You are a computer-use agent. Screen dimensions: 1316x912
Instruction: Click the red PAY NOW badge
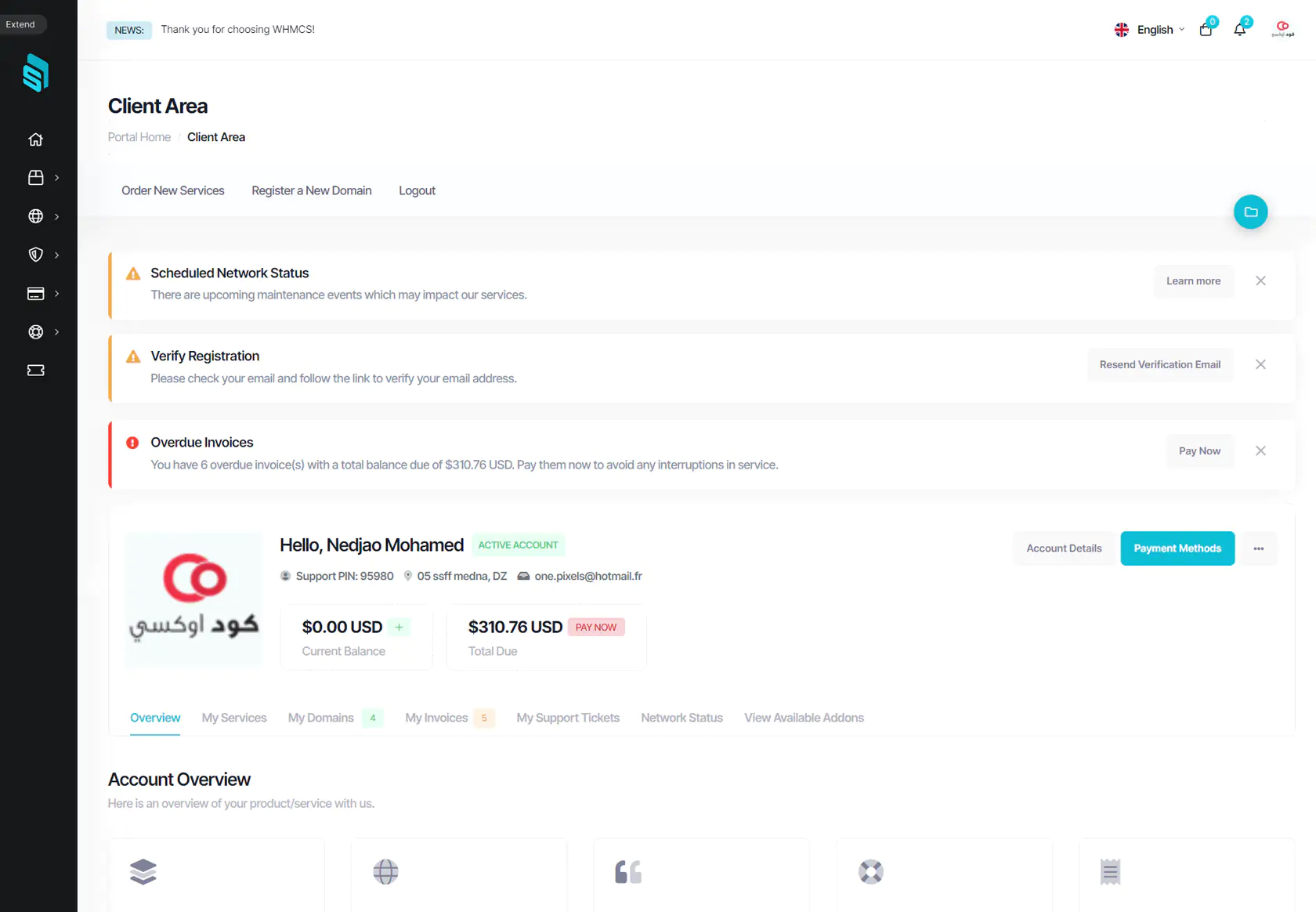pyautogui.click(x=596, y=628)
